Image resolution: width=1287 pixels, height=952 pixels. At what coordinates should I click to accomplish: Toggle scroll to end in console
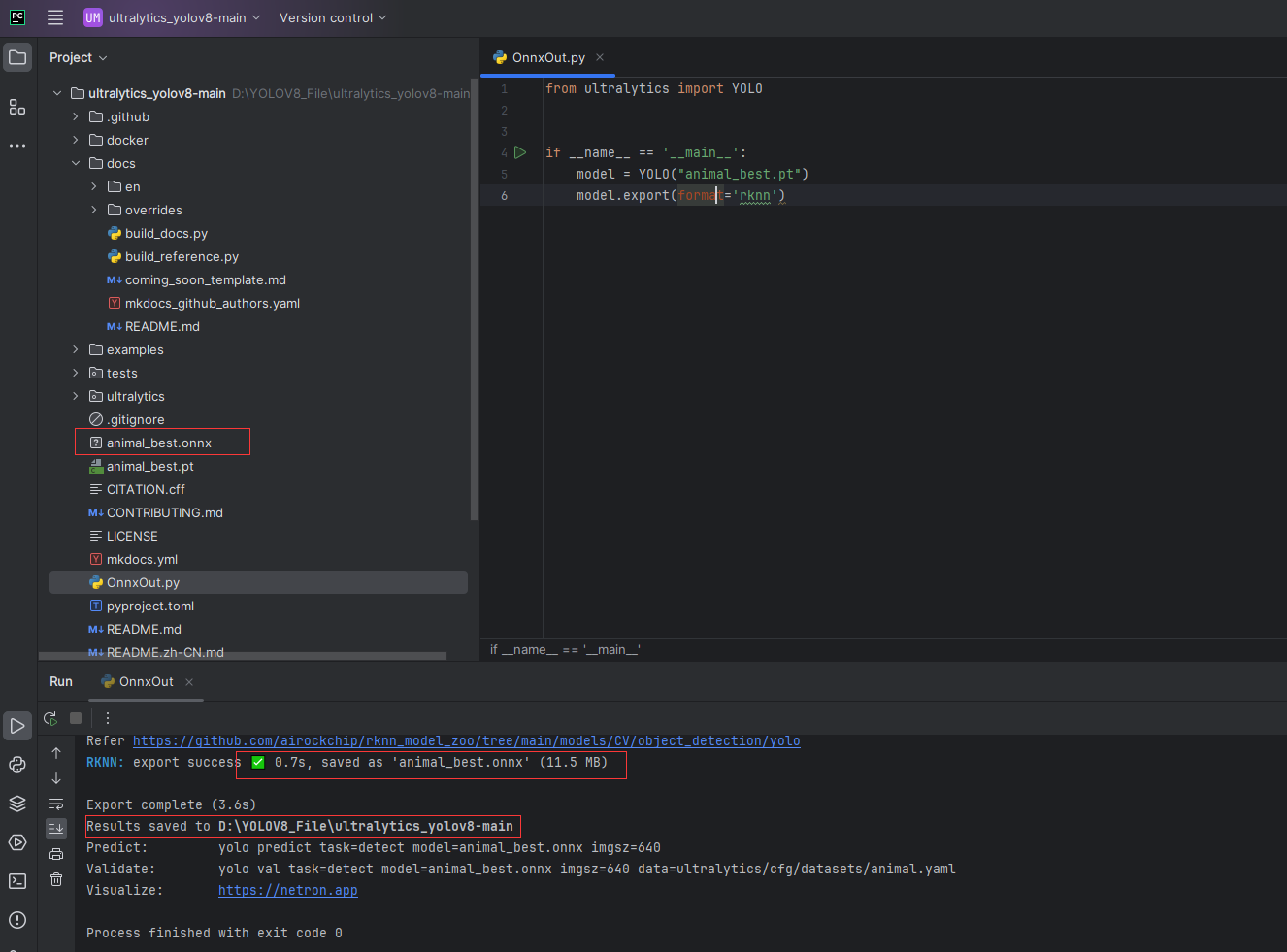coord(56,828)
